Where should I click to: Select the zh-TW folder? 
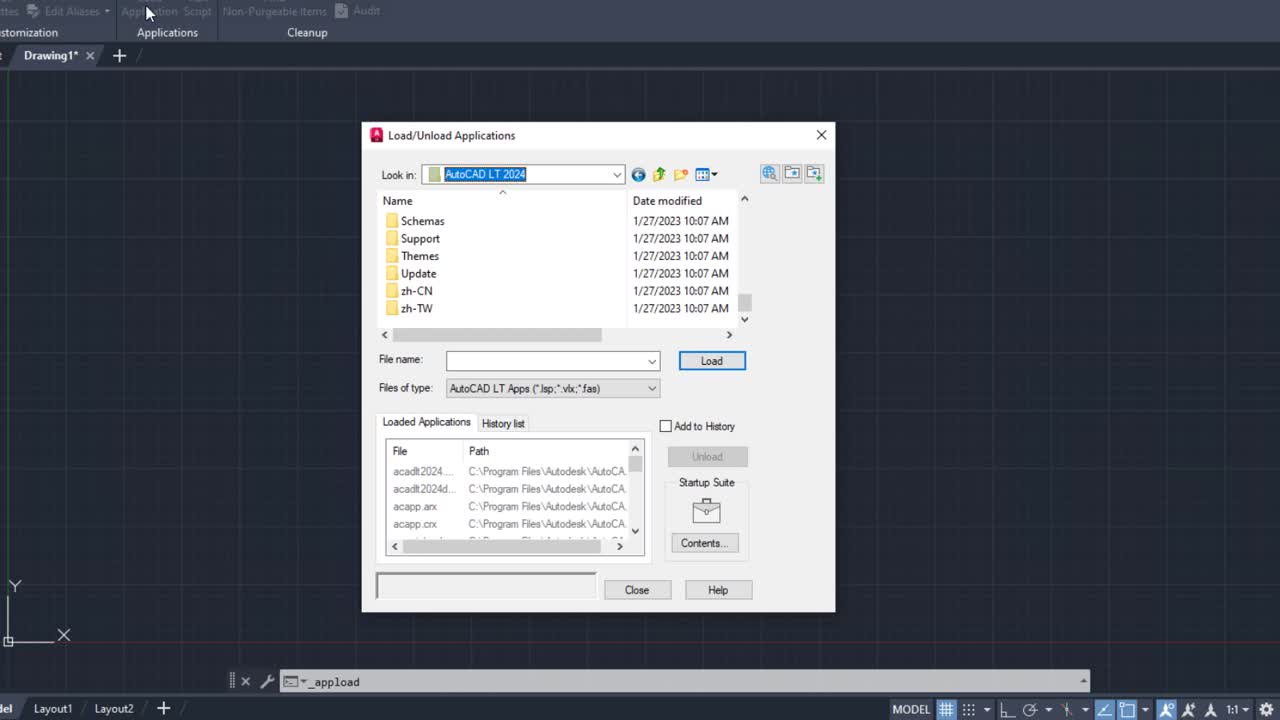coord(409,309)
